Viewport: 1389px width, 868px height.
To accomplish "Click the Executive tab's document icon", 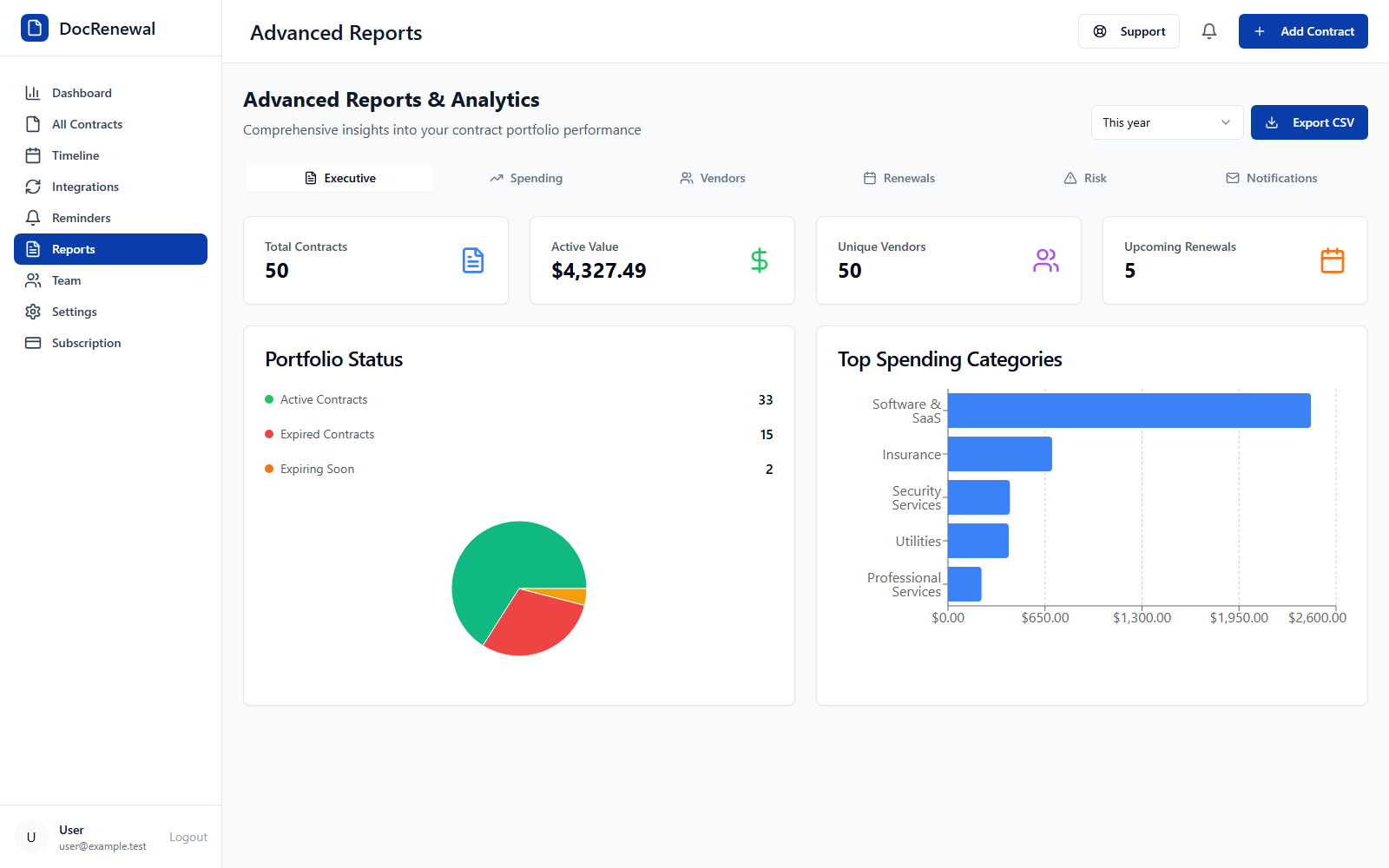I will pyautogui.click(x=311, y=178).
